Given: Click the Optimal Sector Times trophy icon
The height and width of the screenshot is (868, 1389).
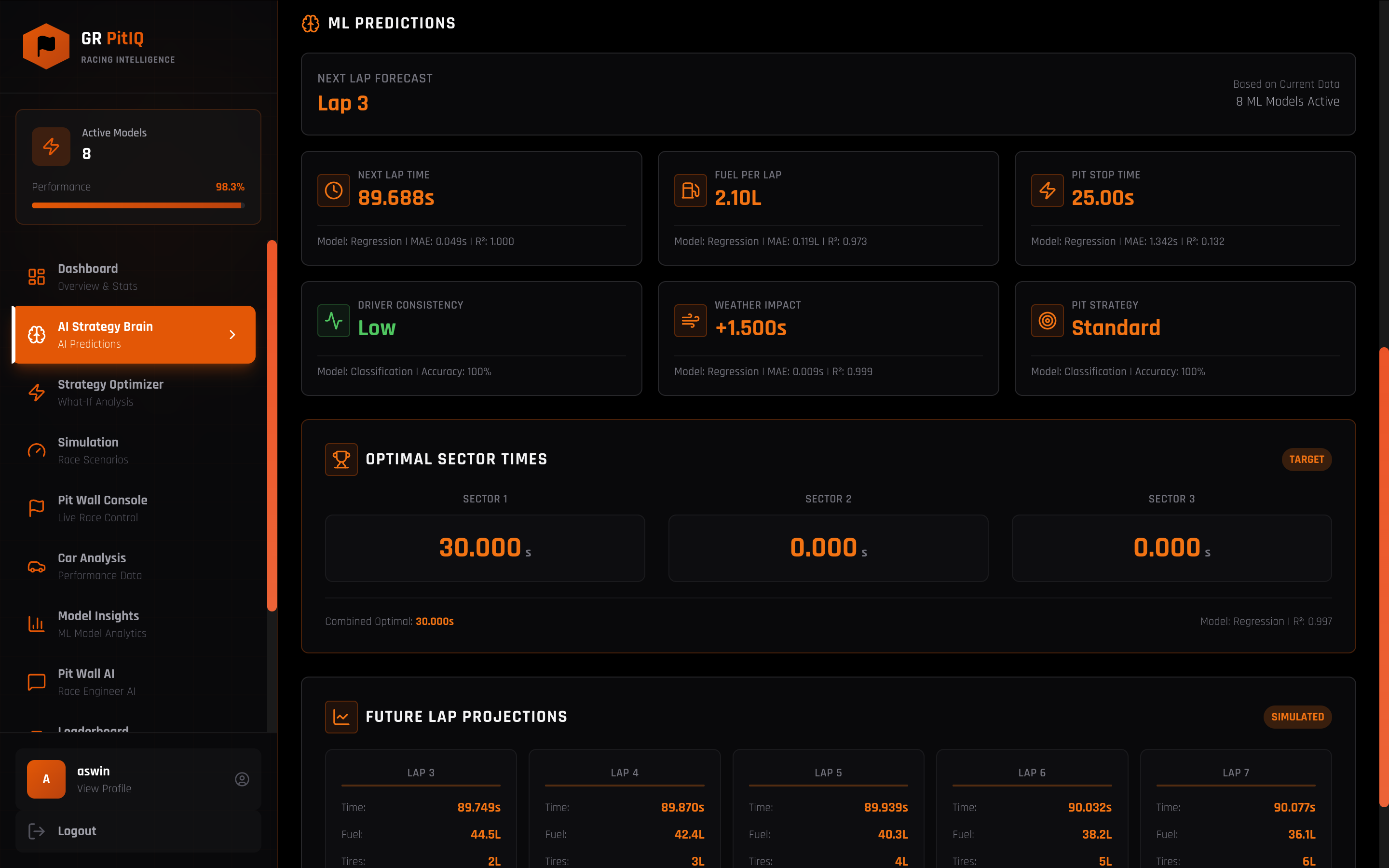Looking at the screenshot, I should 341,459.
